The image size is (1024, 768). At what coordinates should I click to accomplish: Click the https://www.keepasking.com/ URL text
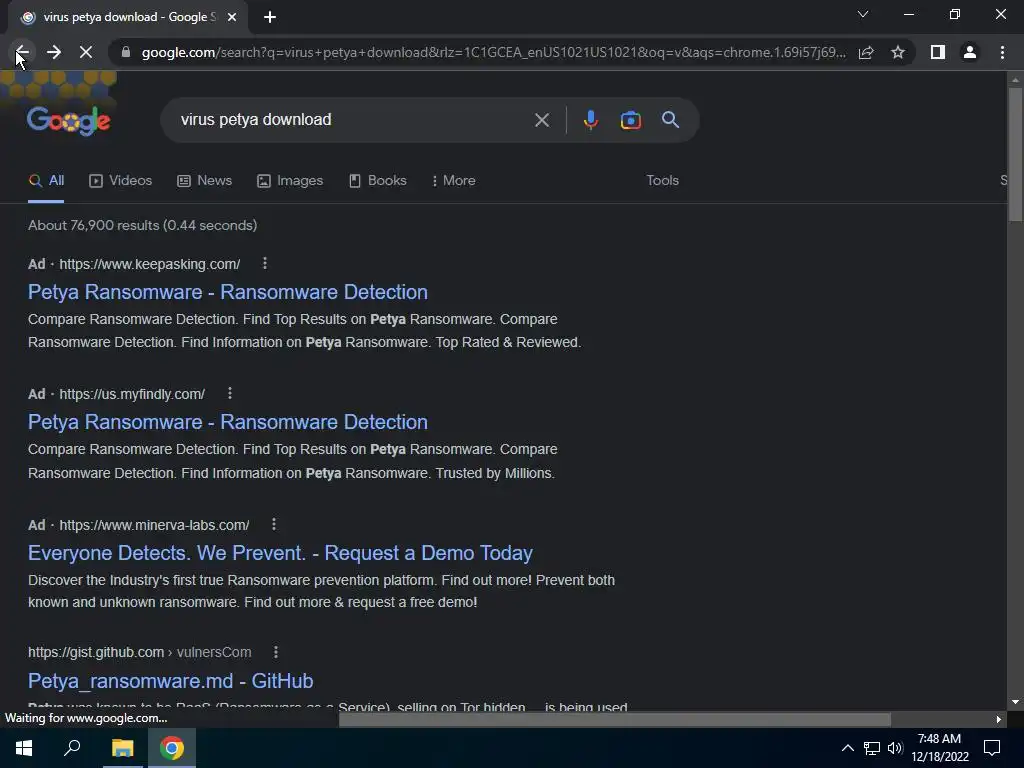(150, 264)
